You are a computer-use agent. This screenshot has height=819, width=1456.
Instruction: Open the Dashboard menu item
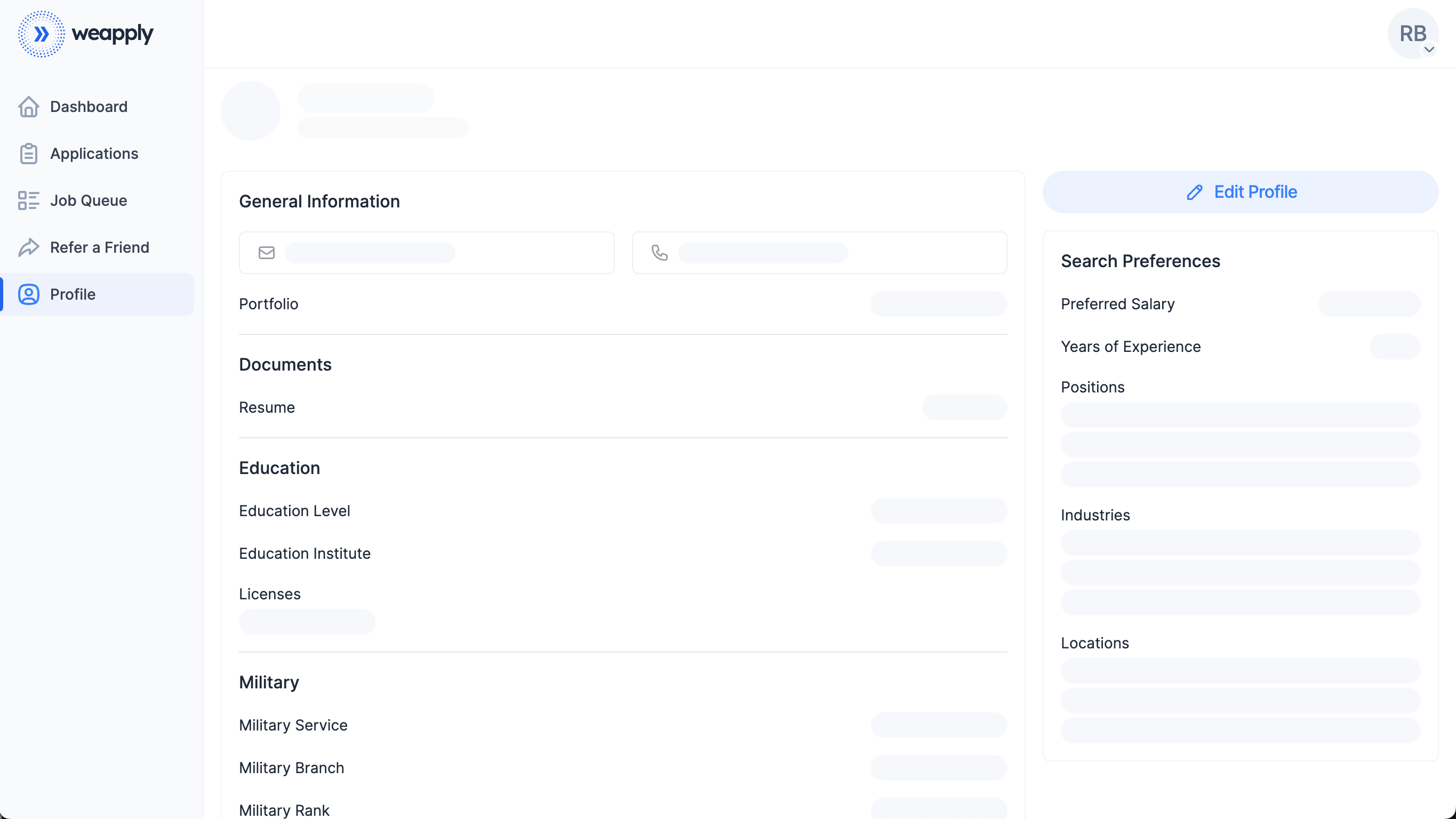(89, 107)
